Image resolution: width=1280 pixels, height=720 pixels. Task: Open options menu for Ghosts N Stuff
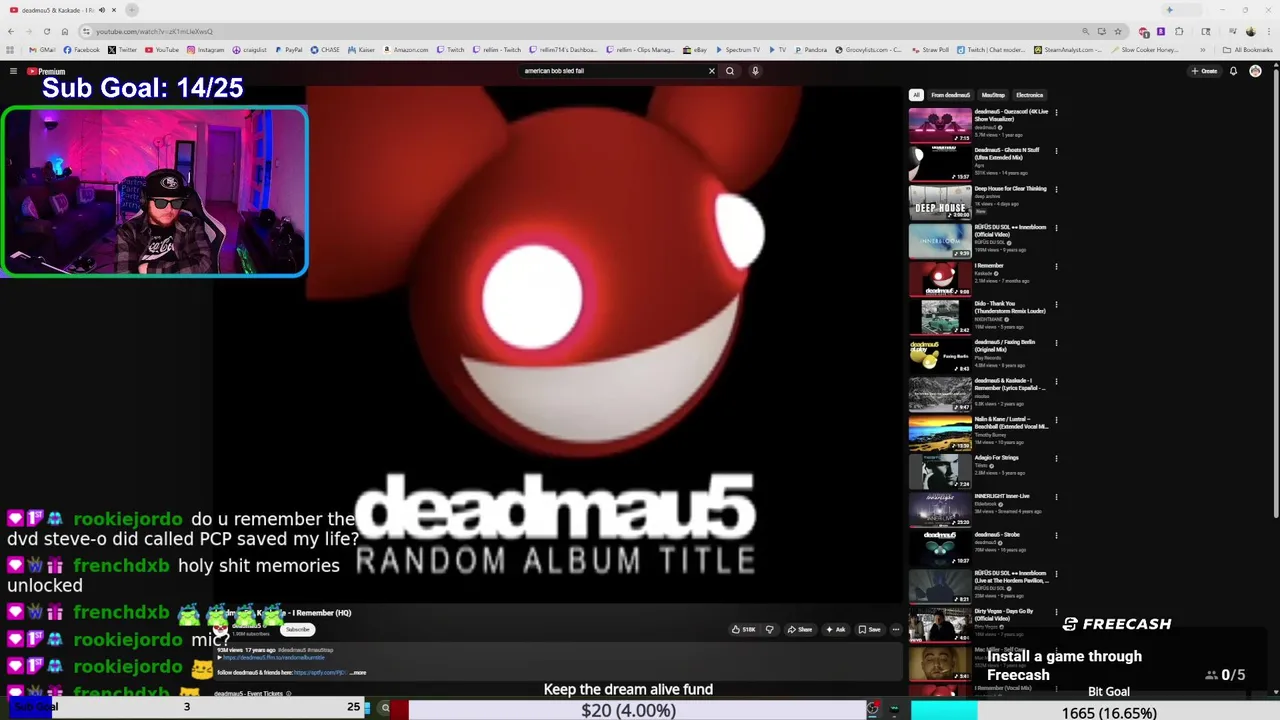pos(1056,151)
